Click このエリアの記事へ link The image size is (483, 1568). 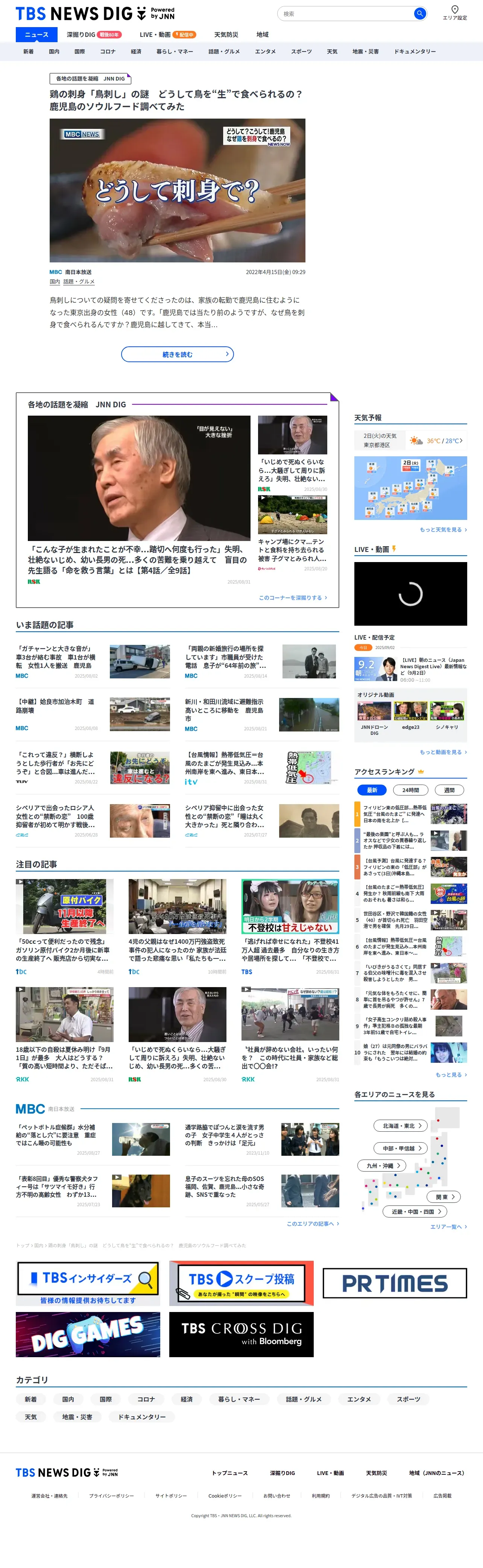[x=313, y=1224]
